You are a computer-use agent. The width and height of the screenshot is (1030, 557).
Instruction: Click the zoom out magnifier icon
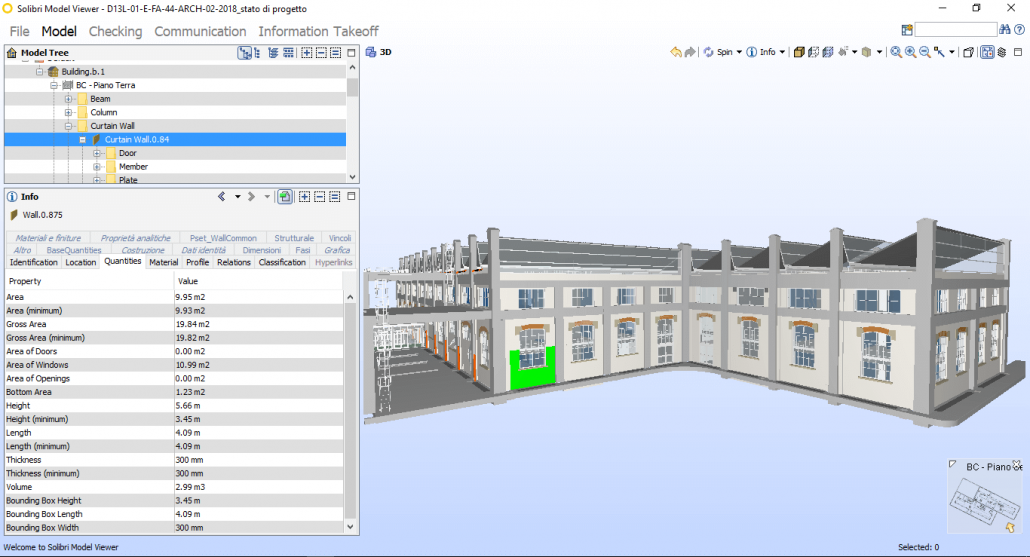pos(925,52)
